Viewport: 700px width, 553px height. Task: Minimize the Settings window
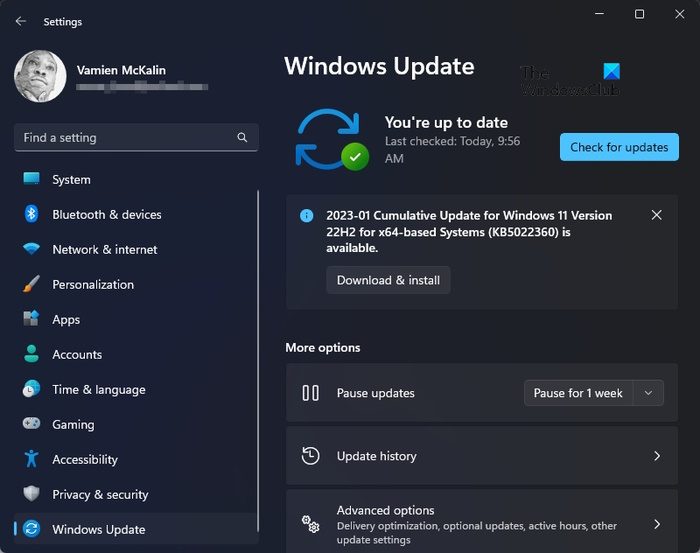point(599,14)
